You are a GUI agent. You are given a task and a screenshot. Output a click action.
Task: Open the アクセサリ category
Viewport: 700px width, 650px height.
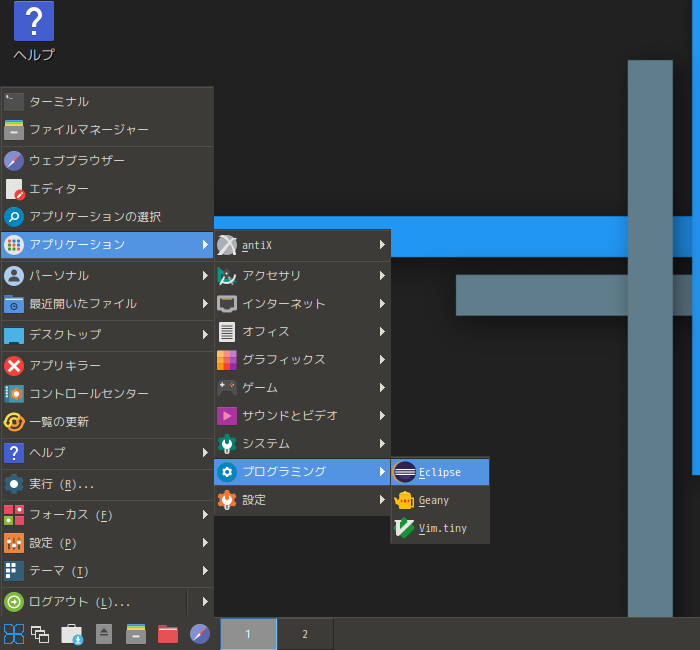click(302, 276)
